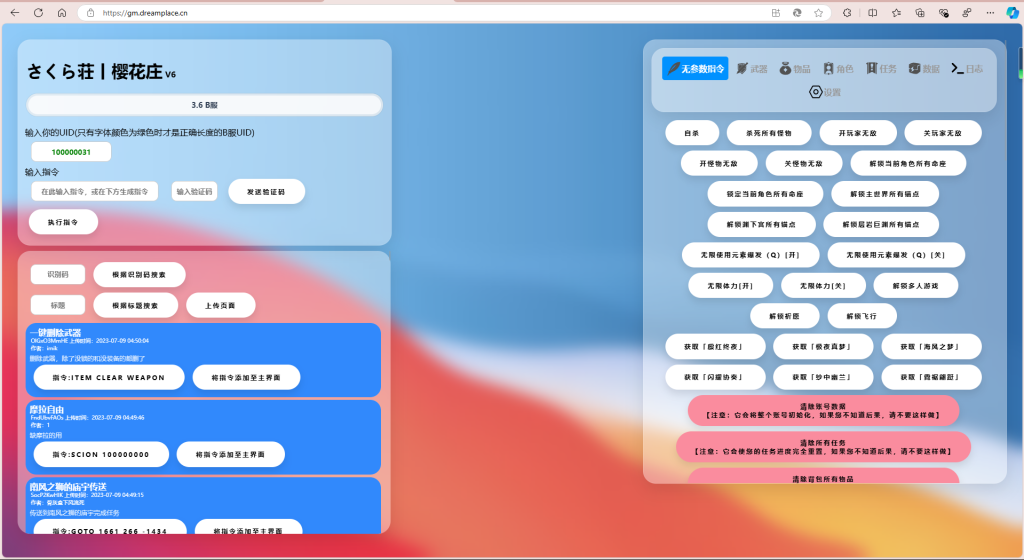
Task: Click the 无限体力[开] button
Action: point(731,286)
